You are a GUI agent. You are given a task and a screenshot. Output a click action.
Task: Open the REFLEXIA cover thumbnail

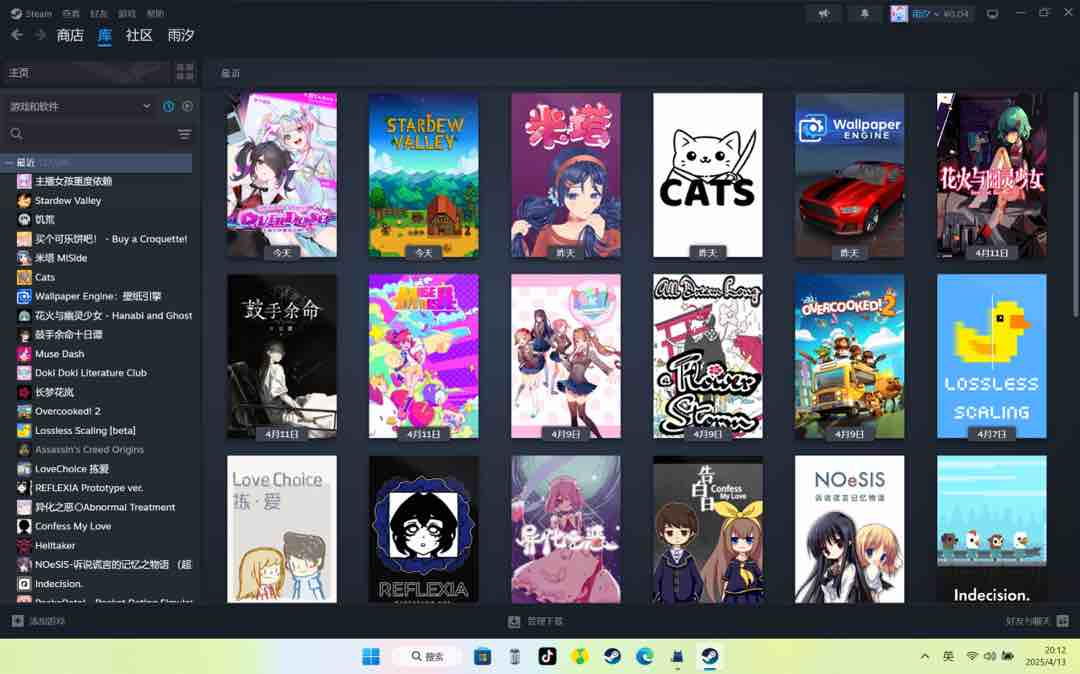(424, 529)
